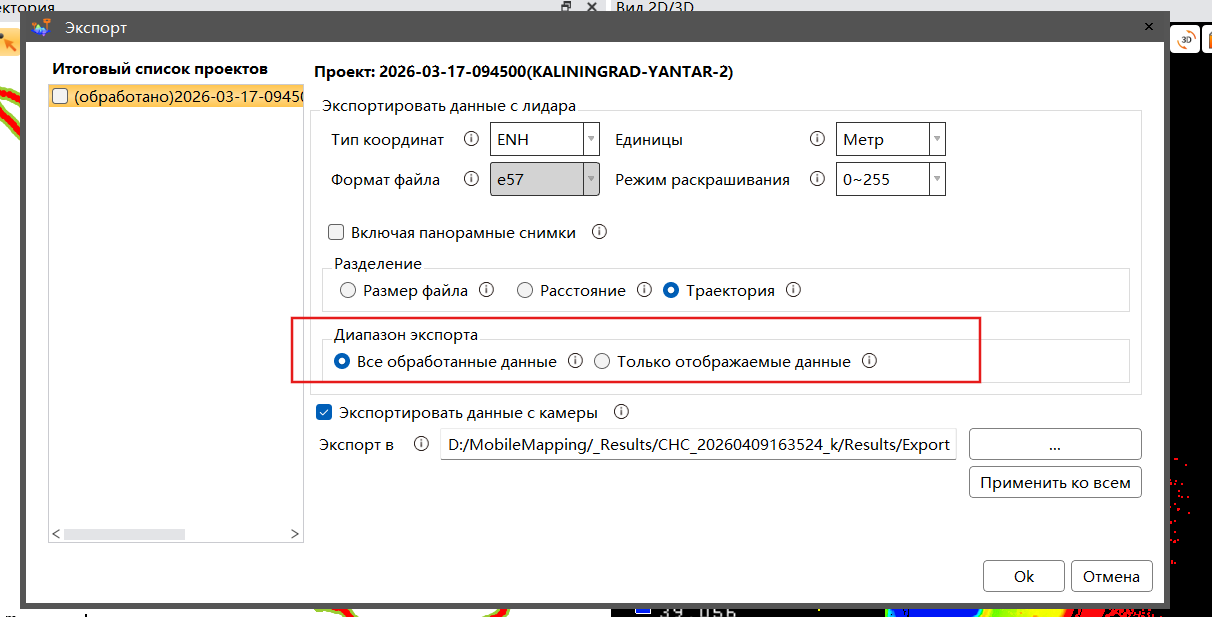
Task: Check the (обработано)2026-03-17 project checkbox
Action: [x=59, y=96]
